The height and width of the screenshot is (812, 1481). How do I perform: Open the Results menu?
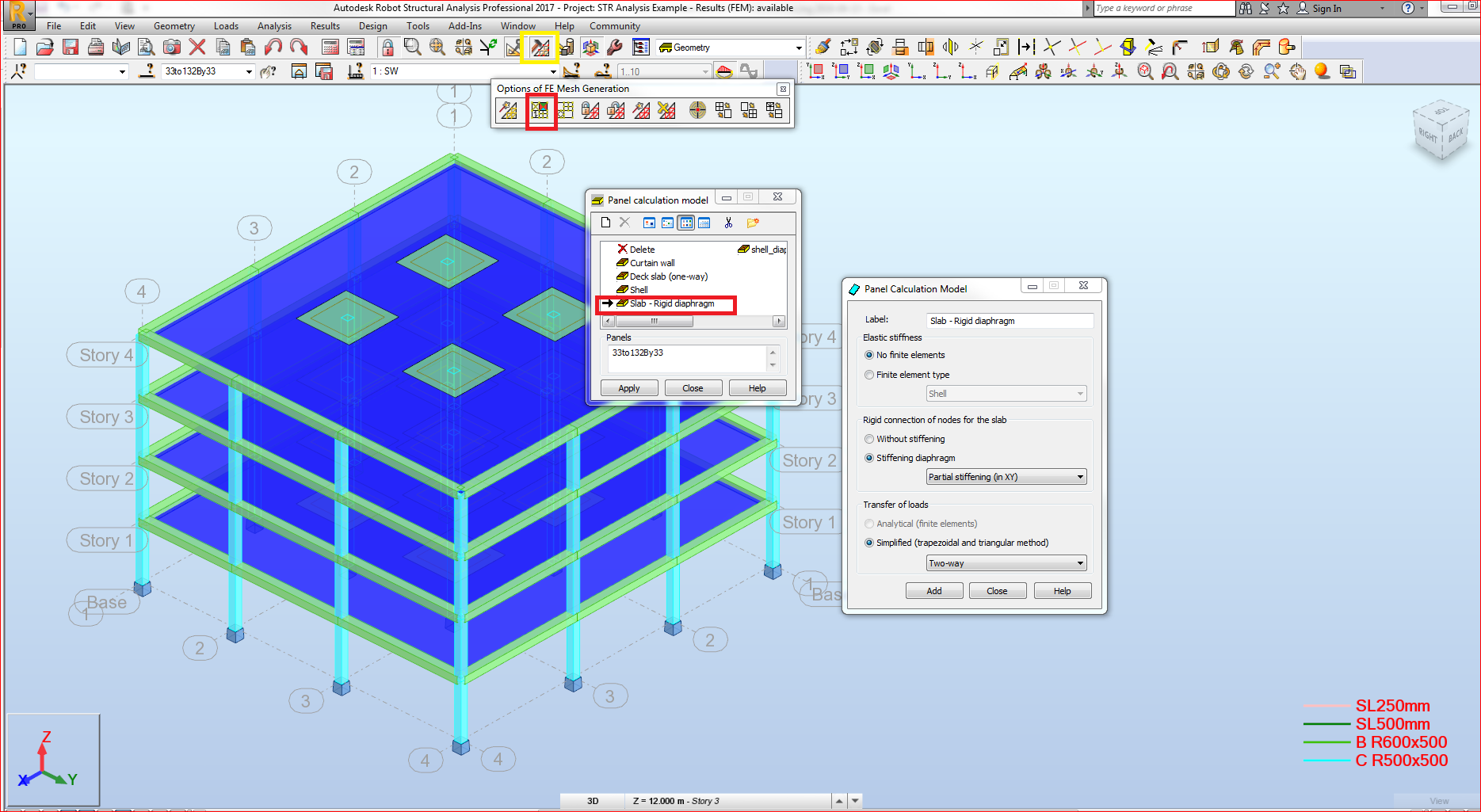tap(325, 26)
